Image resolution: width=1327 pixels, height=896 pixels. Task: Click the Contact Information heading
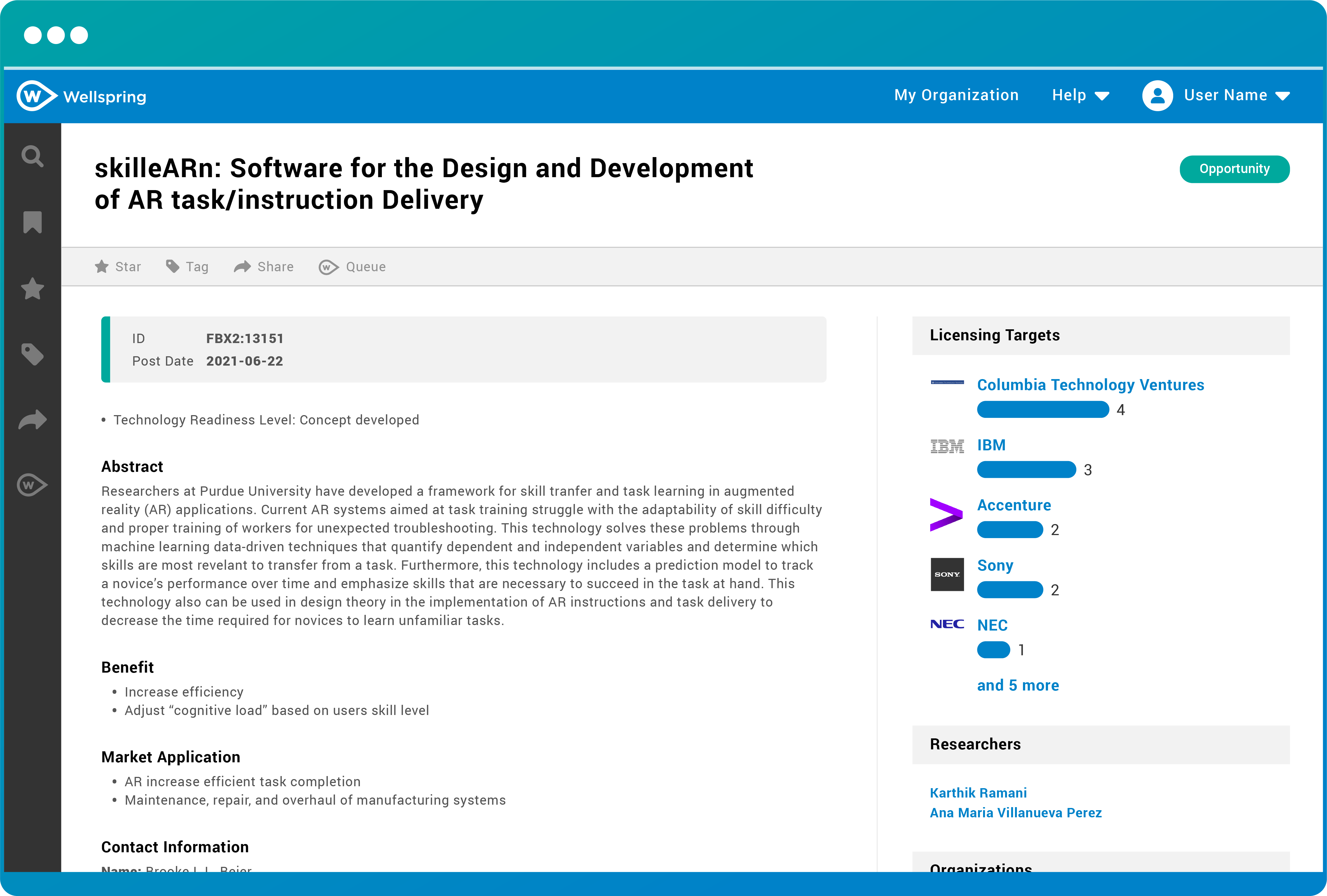coord(175,847)
